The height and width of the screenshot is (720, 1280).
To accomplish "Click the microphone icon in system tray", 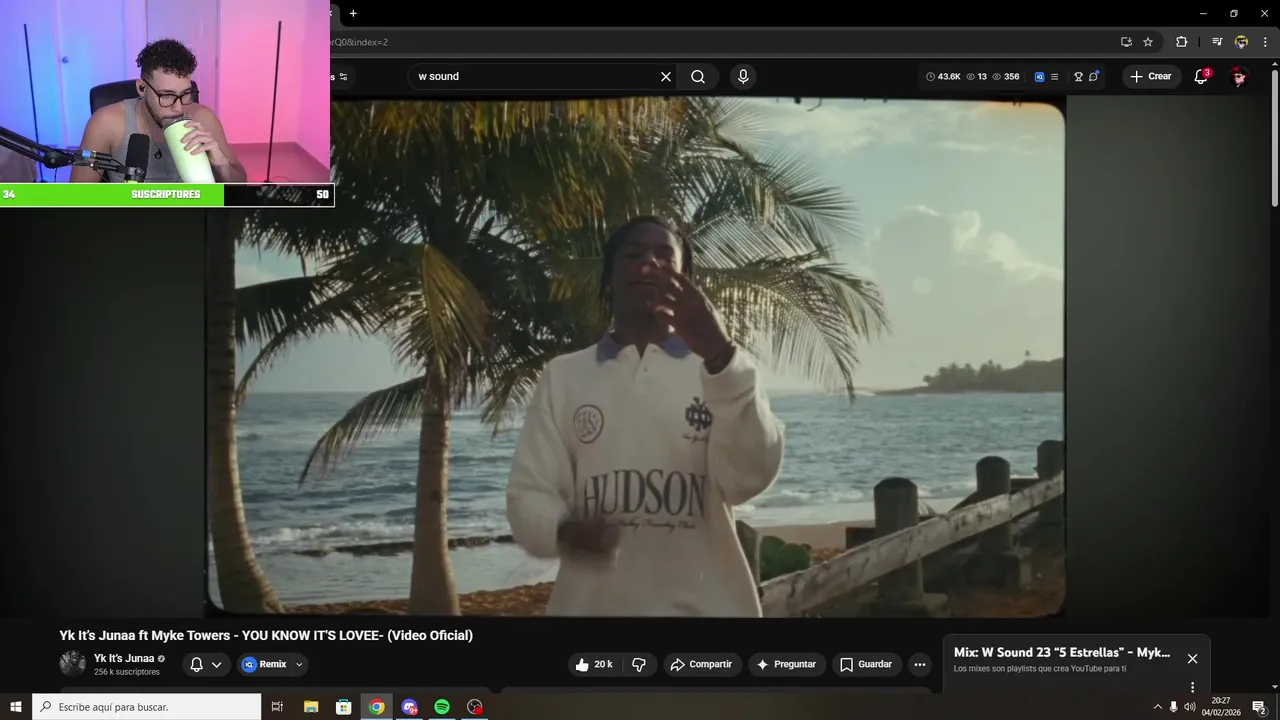I will click(1174, 707).
